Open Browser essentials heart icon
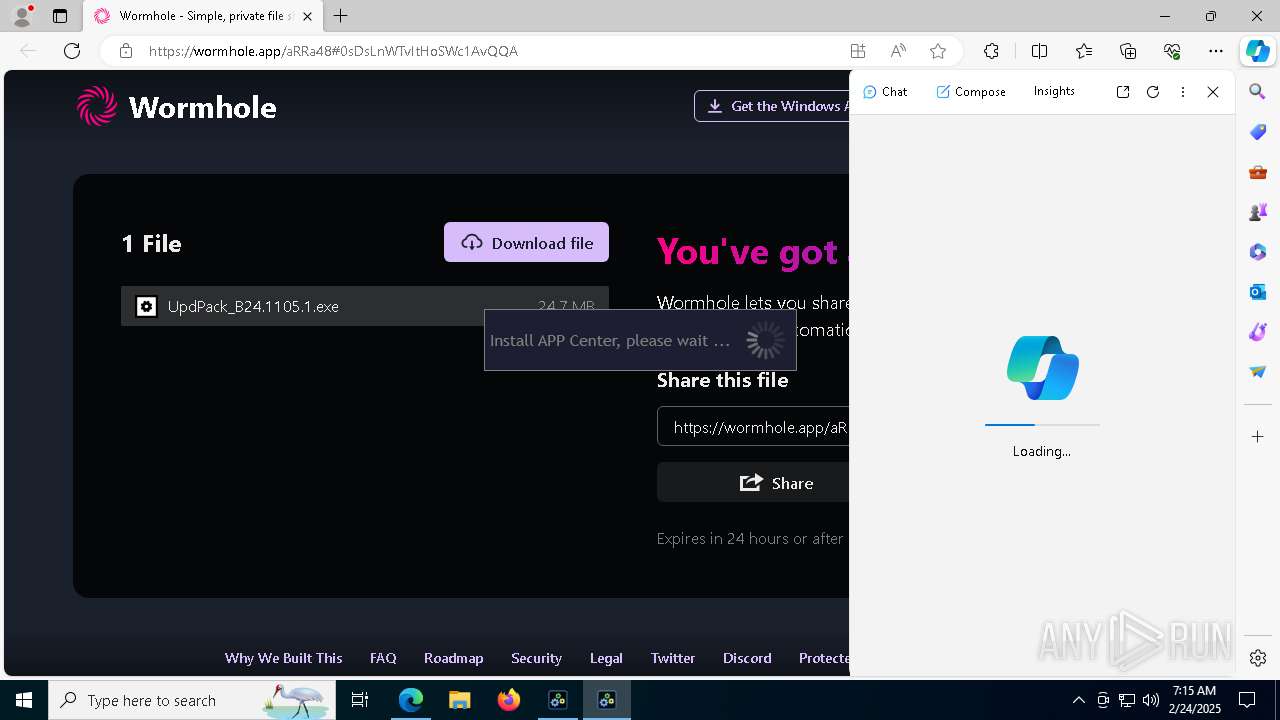1280x720 pixels. point(1172,51)
